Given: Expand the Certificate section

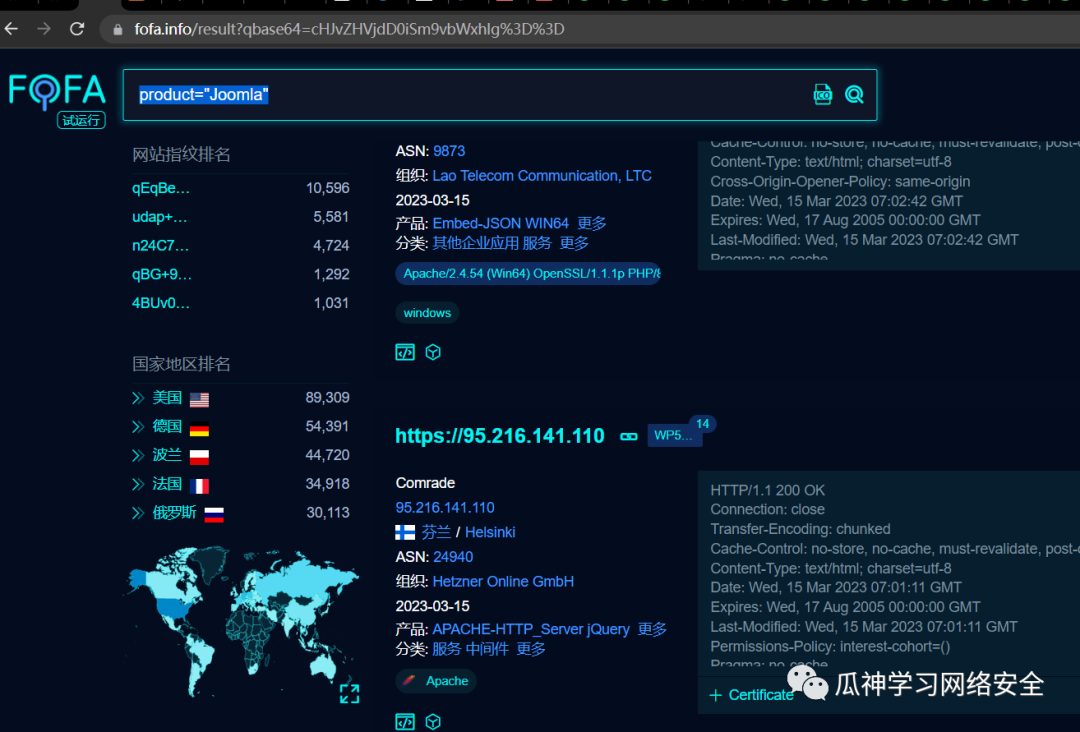Looking at the screenshot, I should (752, 695).
